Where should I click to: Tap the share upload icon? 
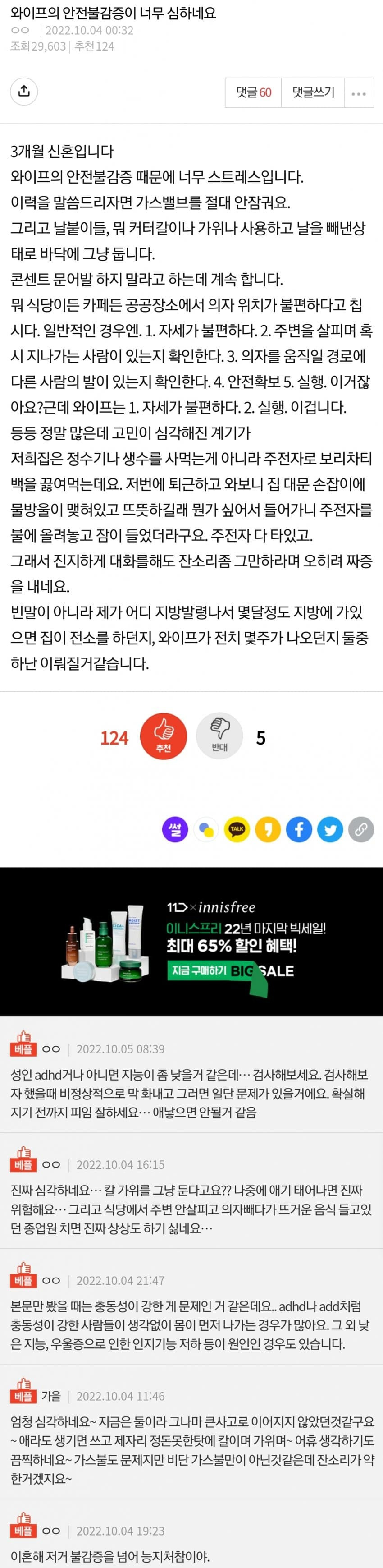coord(24,92)
